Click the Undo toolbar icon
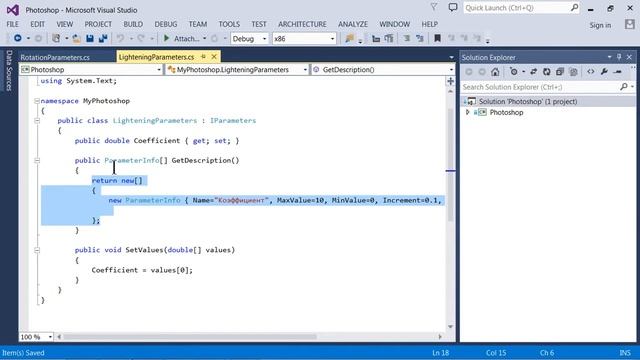 120,38
